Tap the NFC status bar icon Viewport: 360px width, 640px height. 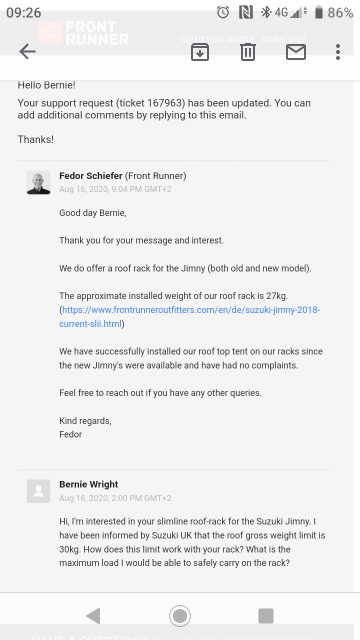coord(246,12)
